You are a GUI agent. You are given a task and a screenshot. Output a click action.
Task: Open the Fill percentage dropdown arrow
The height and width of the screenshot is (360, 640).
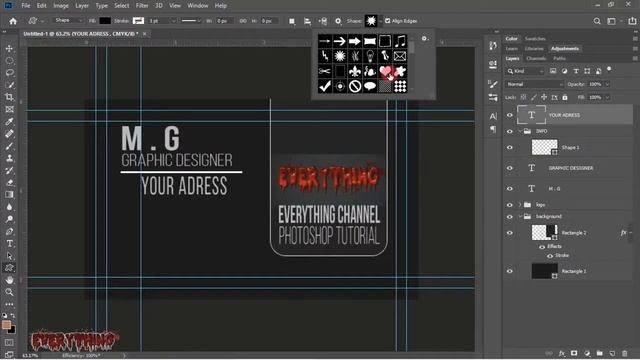(607, 97)
